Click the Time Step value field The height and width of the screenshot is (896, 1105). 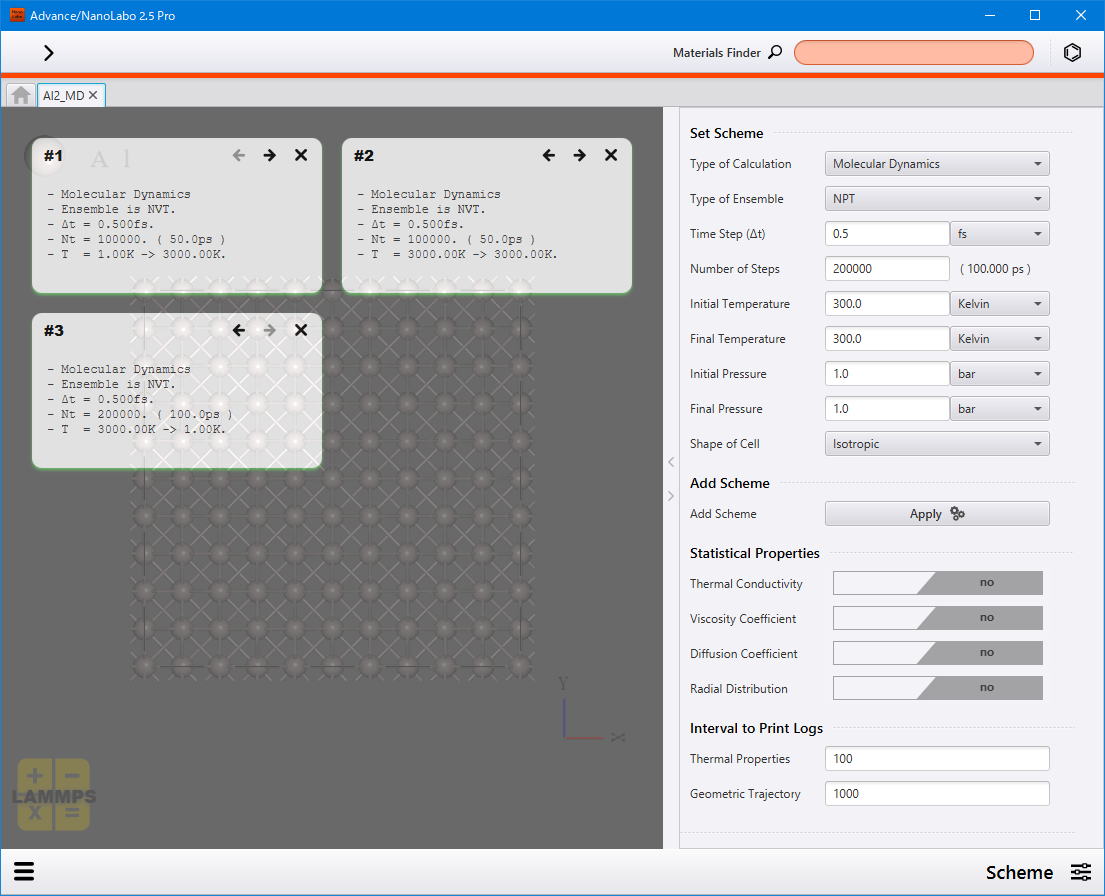[x=887, y=233]
